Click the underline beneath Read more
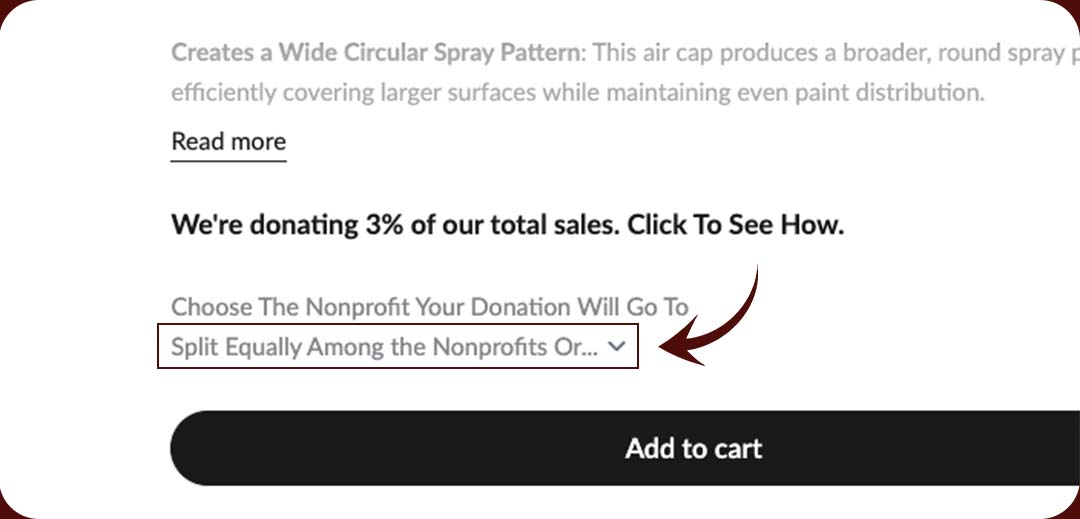 (x=228, y=159)
